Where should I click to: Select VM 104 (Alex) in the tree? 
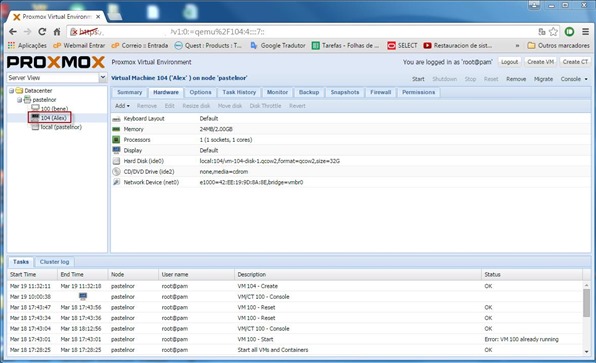(x=54, y=118)
